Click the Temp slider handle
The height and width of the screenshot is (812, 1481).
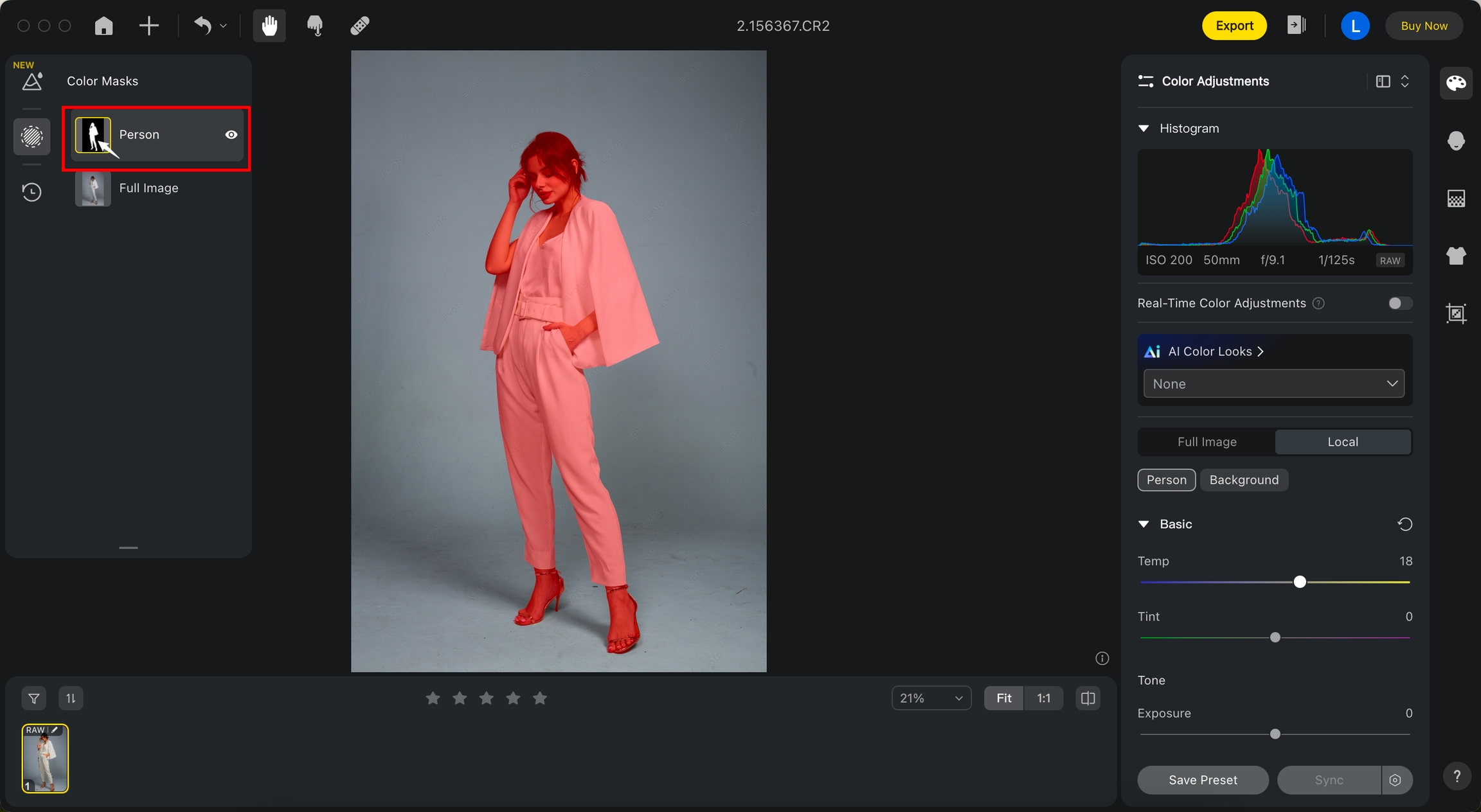(x=1300, y=582)
